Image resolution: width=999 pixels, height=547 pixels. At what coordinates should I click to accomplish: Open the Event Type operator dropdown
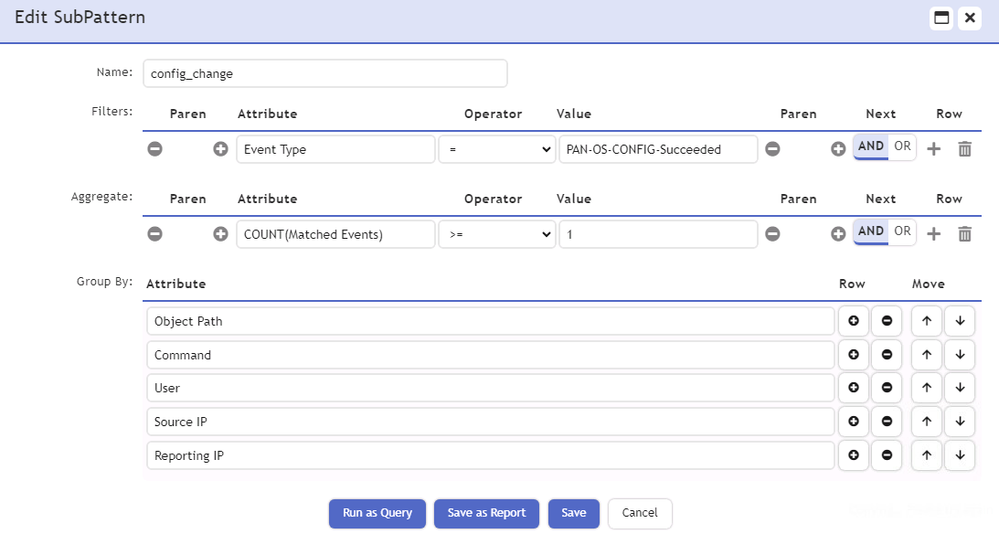click(496, 149)
